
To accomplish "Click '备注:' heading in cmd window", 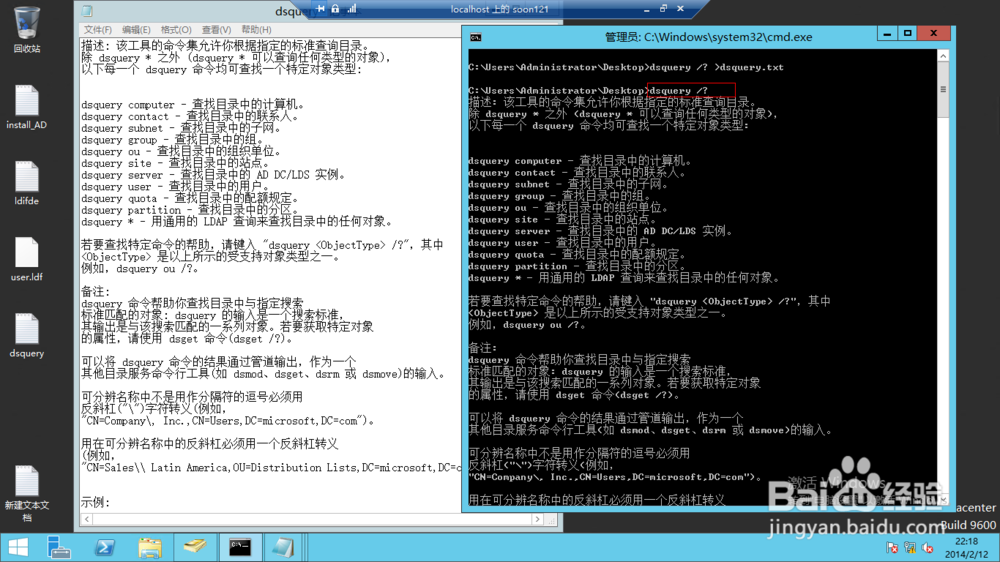I will tap(483, 348).
